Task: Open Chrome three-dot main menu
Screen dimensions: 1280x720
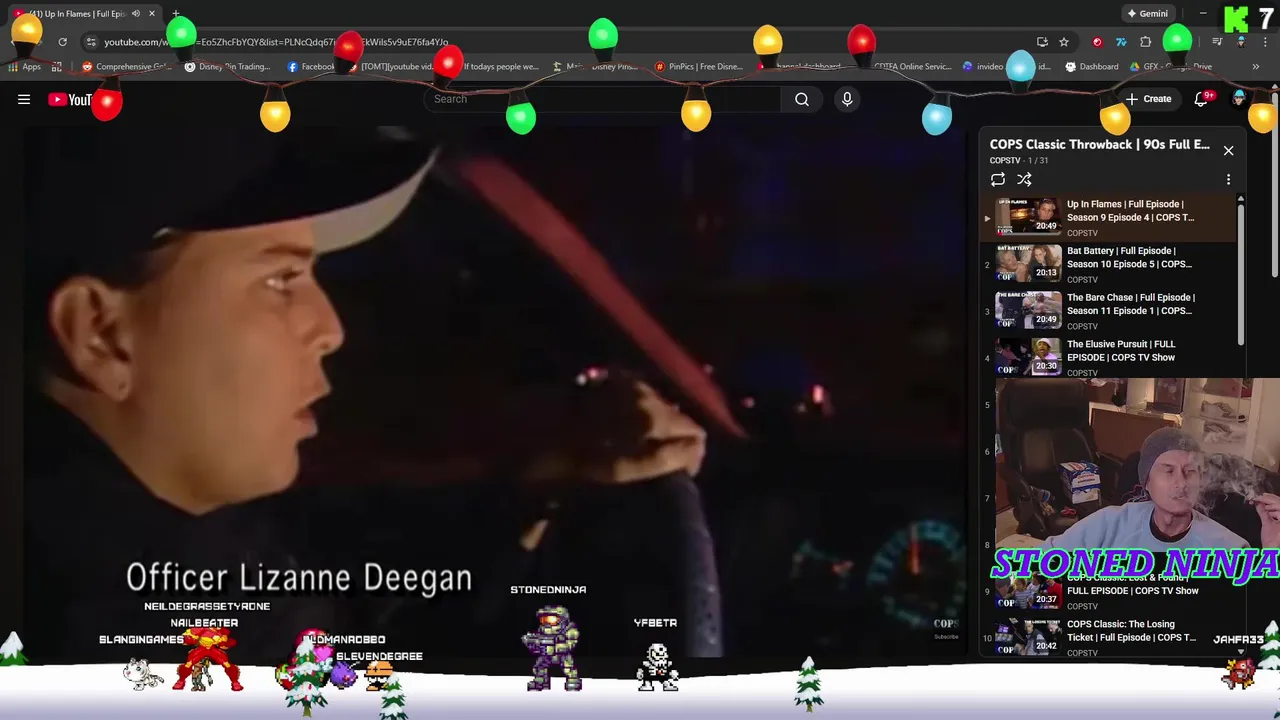Action: coord(1265,42)
